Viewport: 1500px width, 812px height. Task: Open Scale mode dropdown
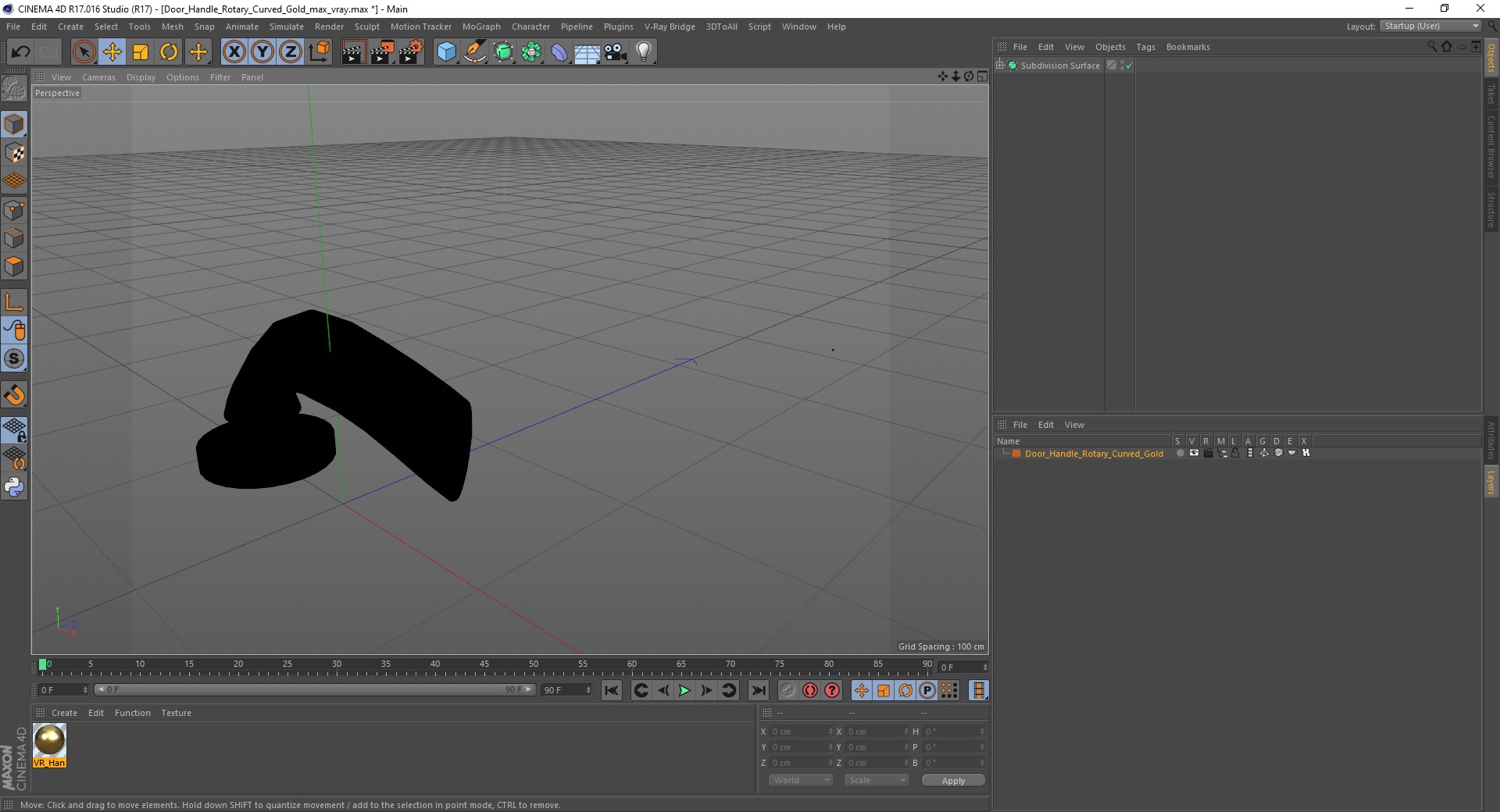(x=877, y=780)
